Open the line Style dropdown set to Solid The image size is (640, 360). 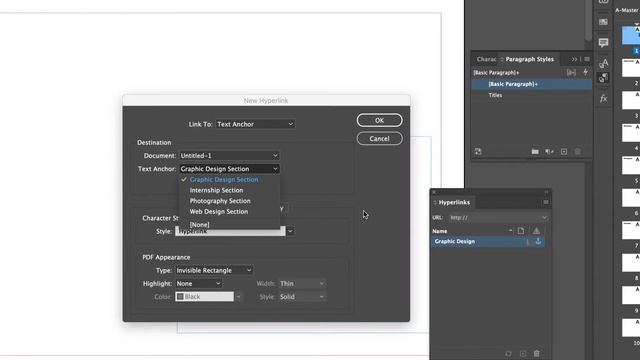tap(302, 297)
